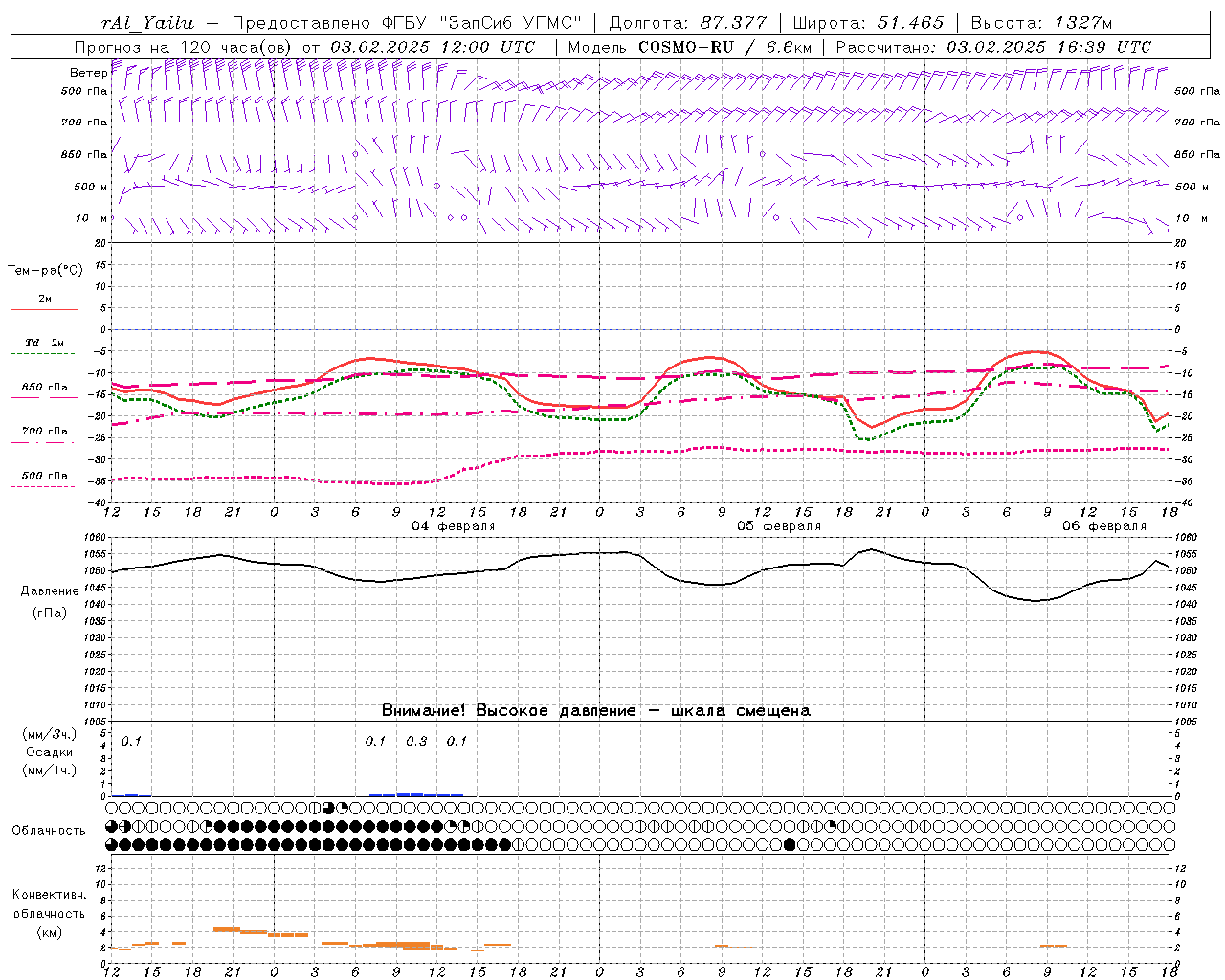Click the 1060 value on left pressure axis
This screenshot has height=980, width=1225.
tap(98, 538)
